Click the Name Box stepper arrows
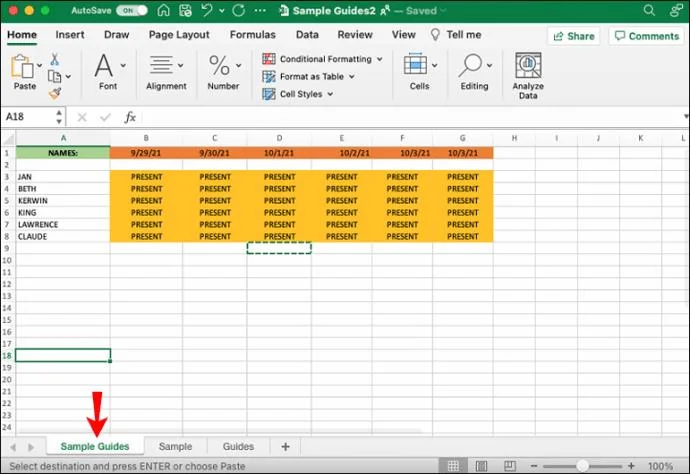Viewport: 690px width, 474px height. pyautogui.click(x=59, y=117)
